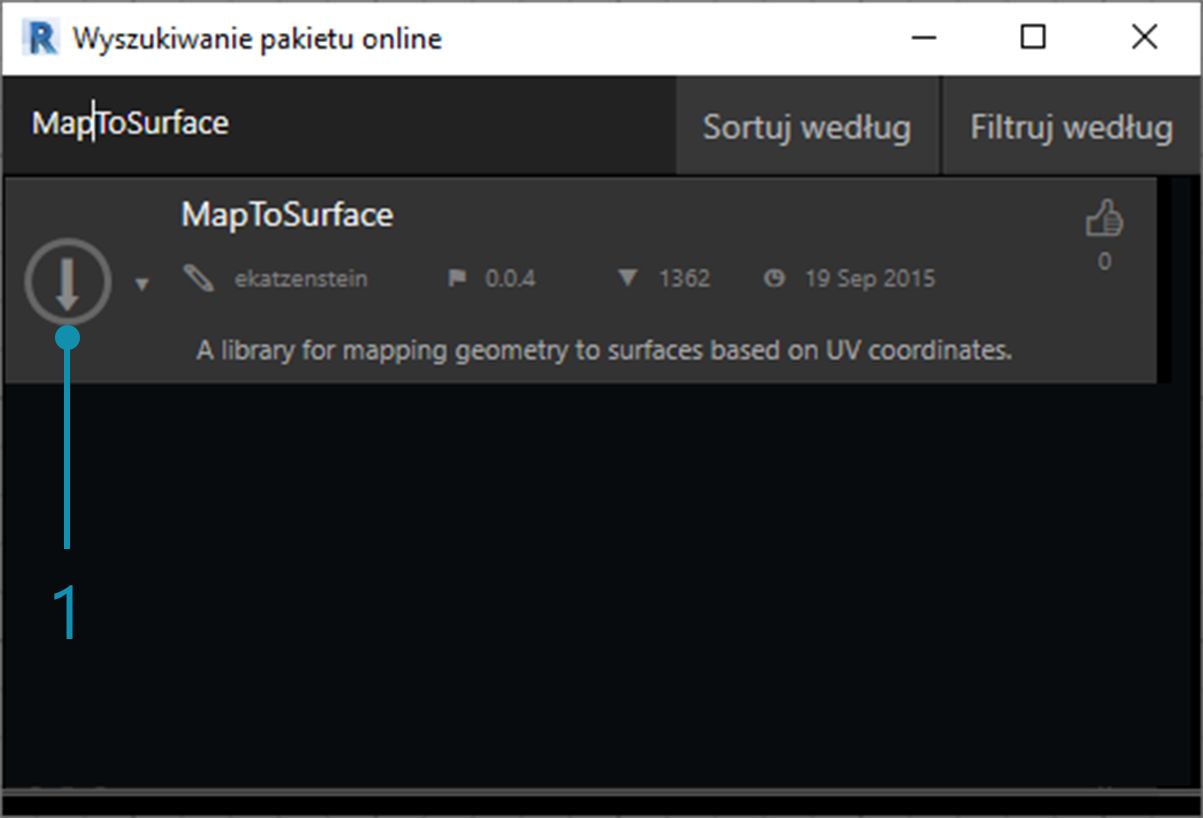The width and height of the screenshot is (1203, 818).
Task: Maximize the package search window
Action: (x=1033, y=38)
